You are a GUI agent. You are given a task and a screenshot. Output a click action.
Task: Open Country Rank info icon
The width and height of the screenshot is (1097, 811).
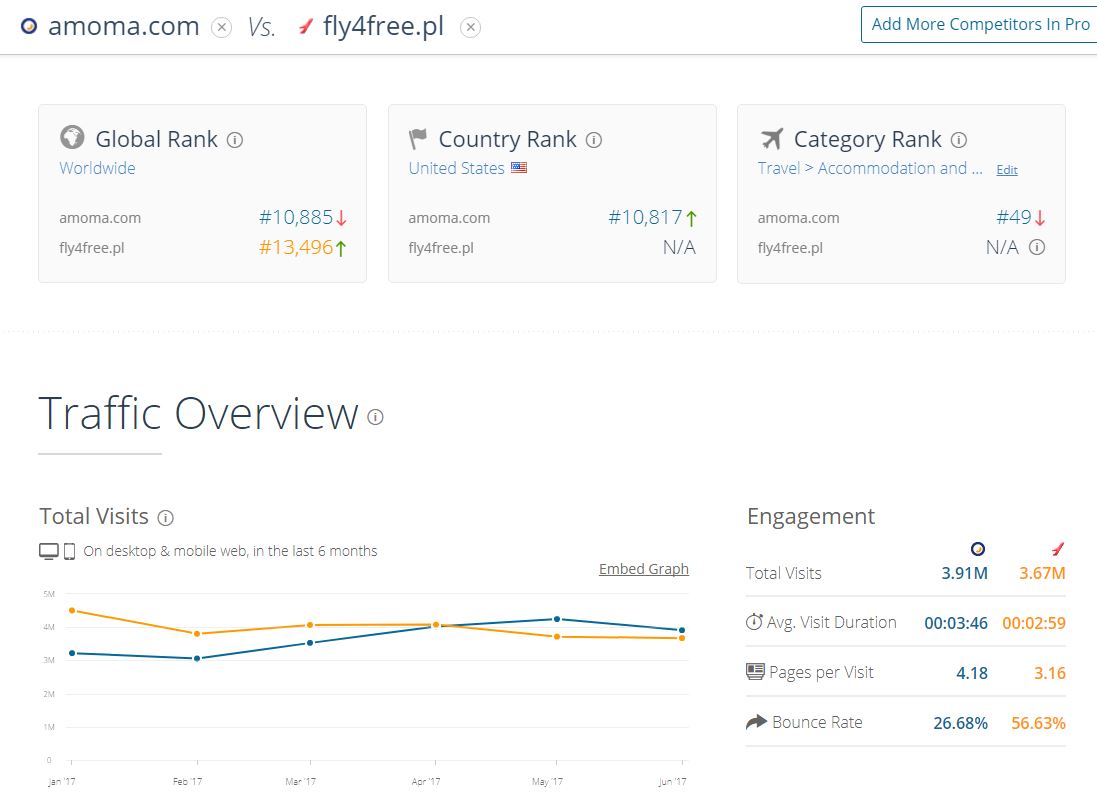pos(593,140)
